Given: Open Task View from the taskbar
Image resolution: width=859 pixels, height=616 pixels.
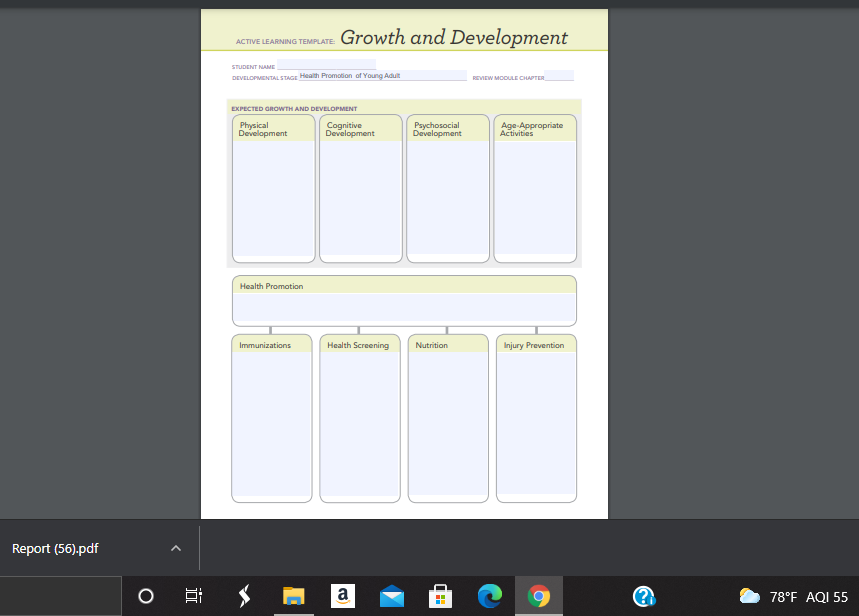Looking at the screenshot, I should pyautogui.click(x=193, y=595).
